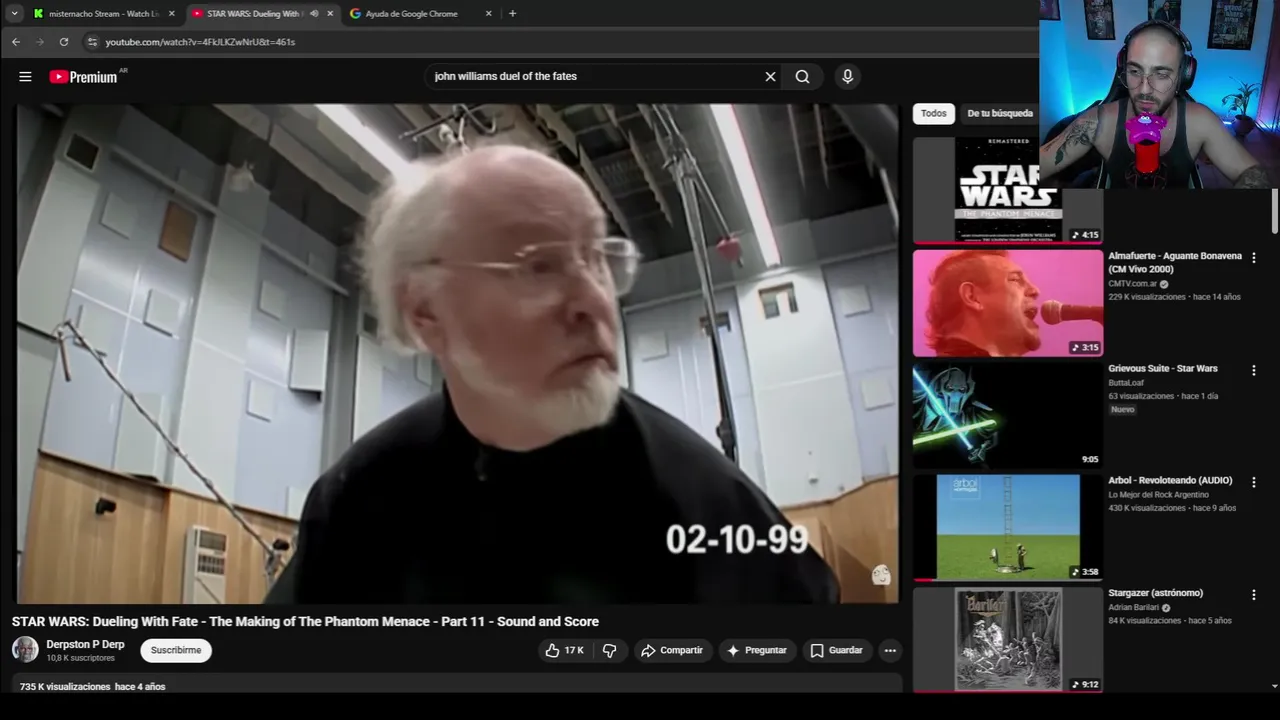Image resolution: width=1280 pixels, height=720 pixels.
Task: Open Stargazer (astrónomo) title
Action: [1155, 593]
